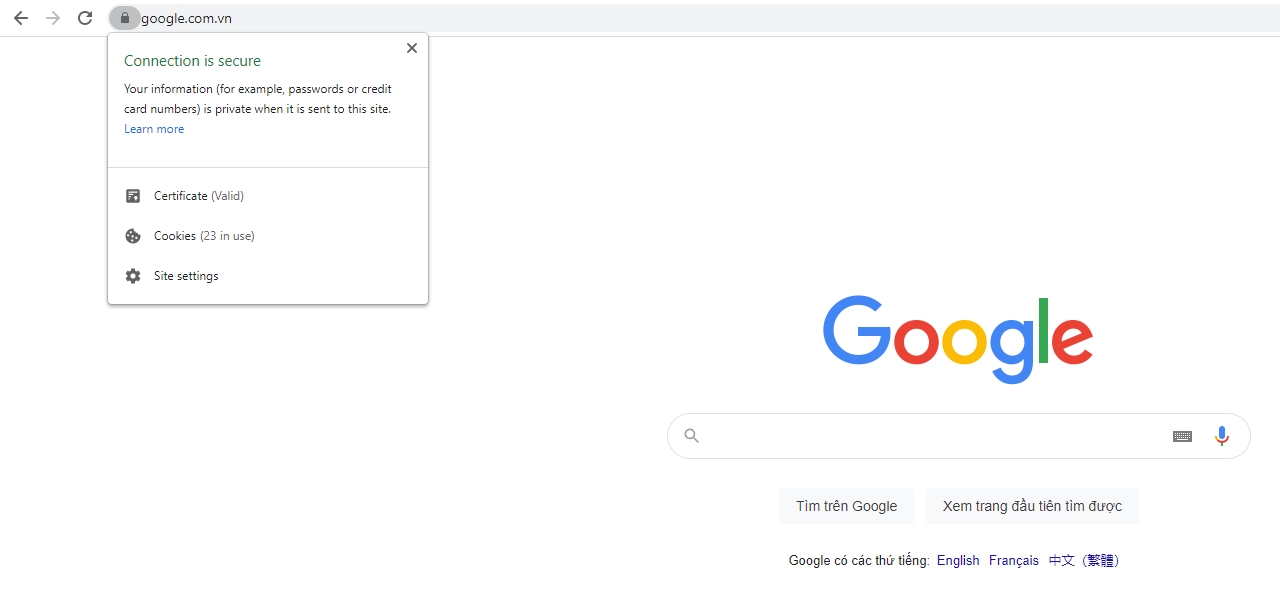Switch Google language to Français
The width and height of the screenshot is (1280, 594).
[x=1014, y=561]
